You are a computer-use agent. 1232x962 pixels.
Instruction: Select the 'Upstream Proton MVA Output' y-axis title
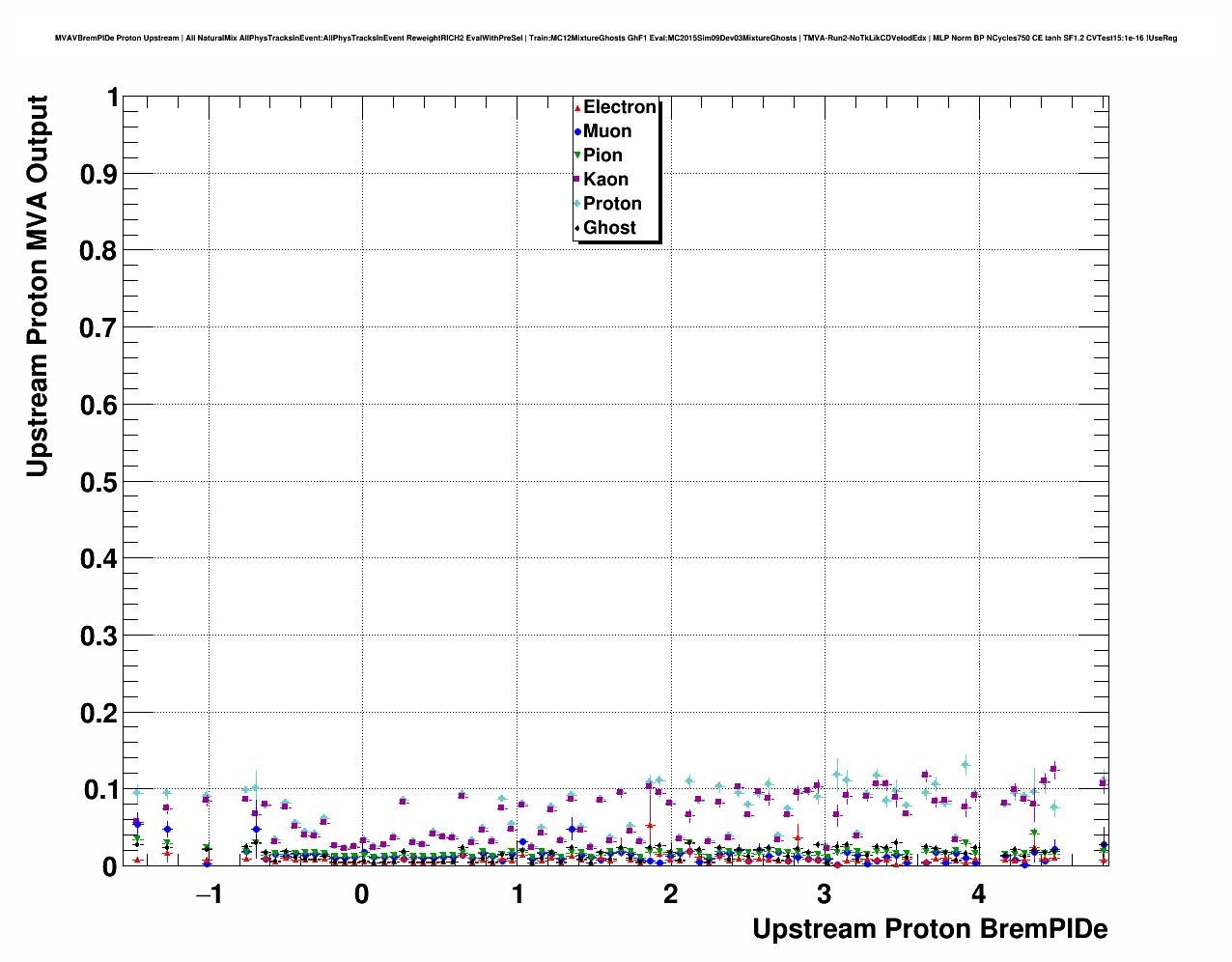pos(38,286)
